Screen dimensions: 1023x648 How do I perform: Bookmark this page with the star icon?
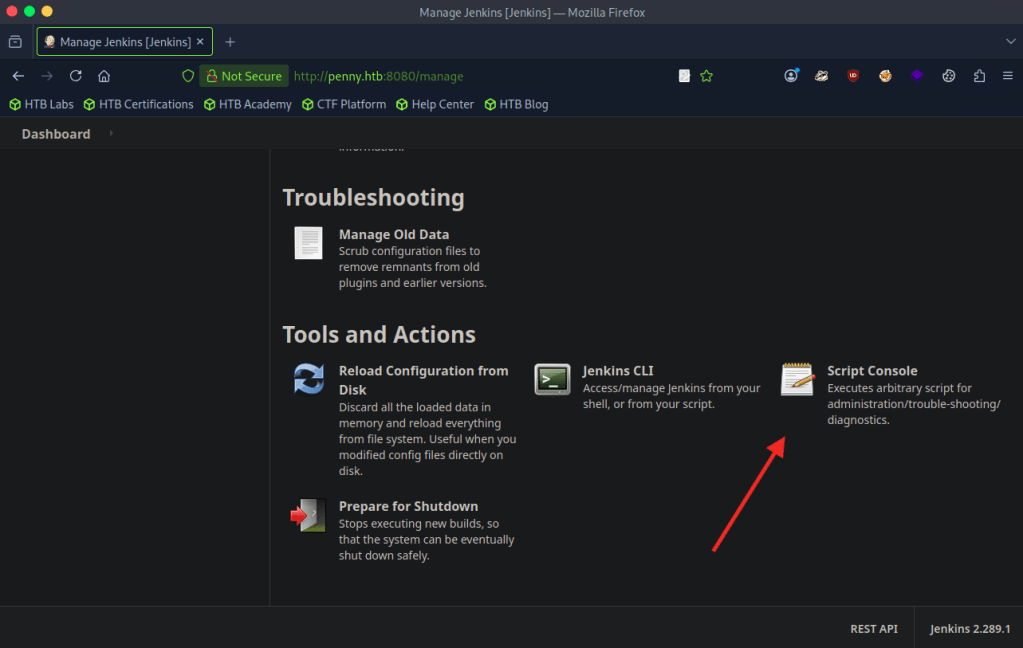[x=707, y=76]
